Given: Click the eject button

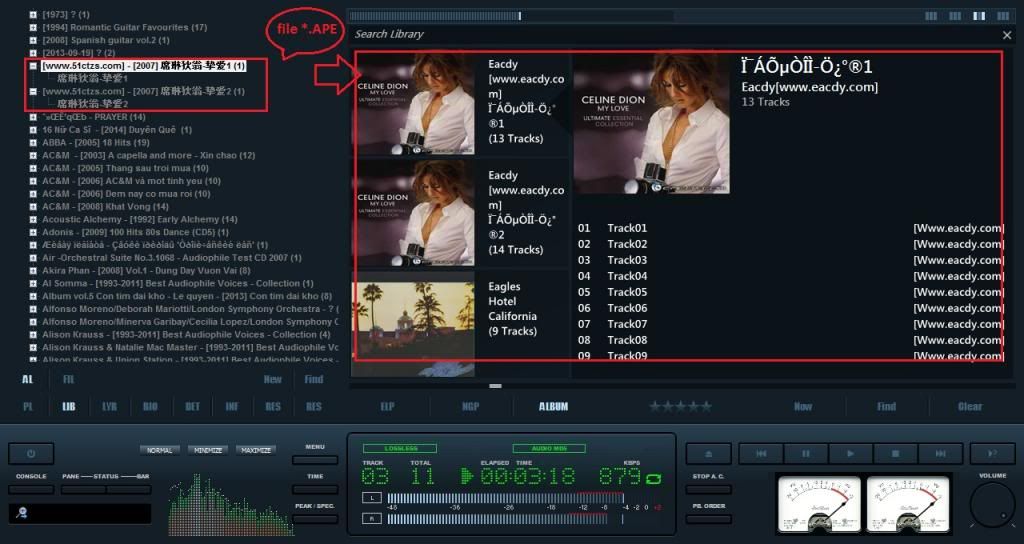Looking at the screenshot, I should [708, 453].
